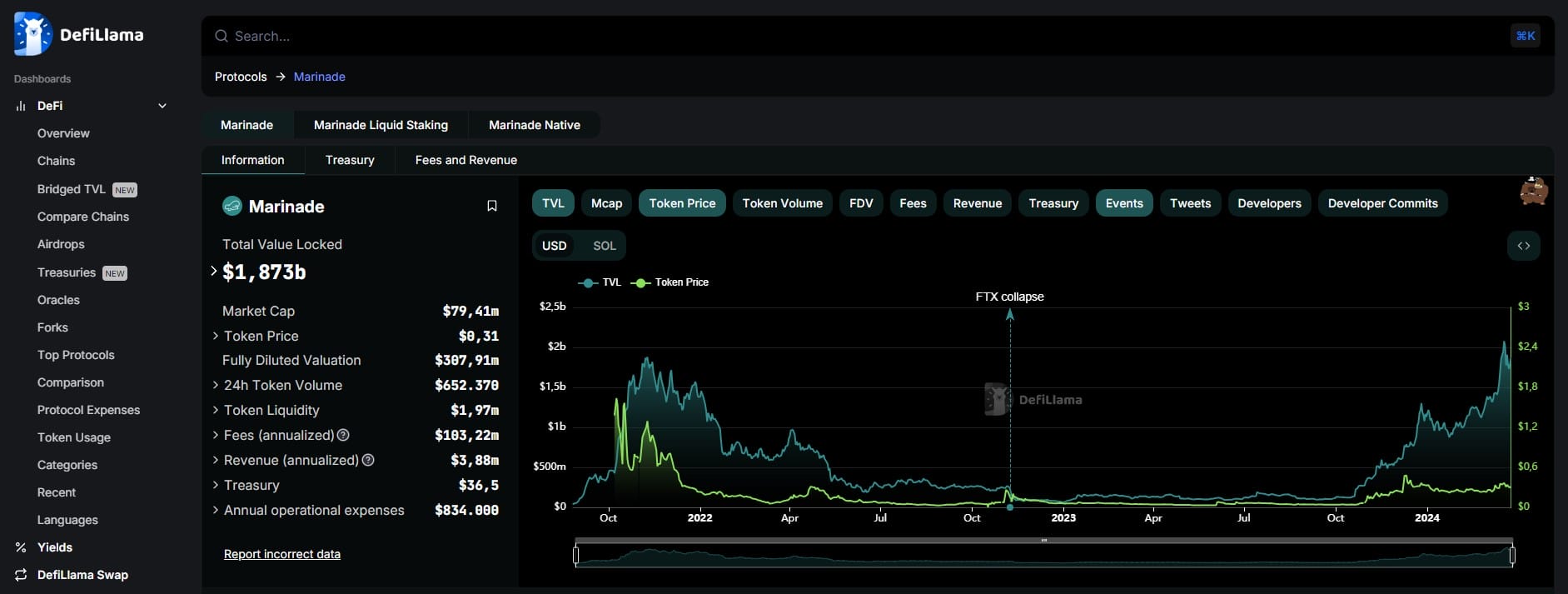Expand the Treasury row details

coord(216,485)
